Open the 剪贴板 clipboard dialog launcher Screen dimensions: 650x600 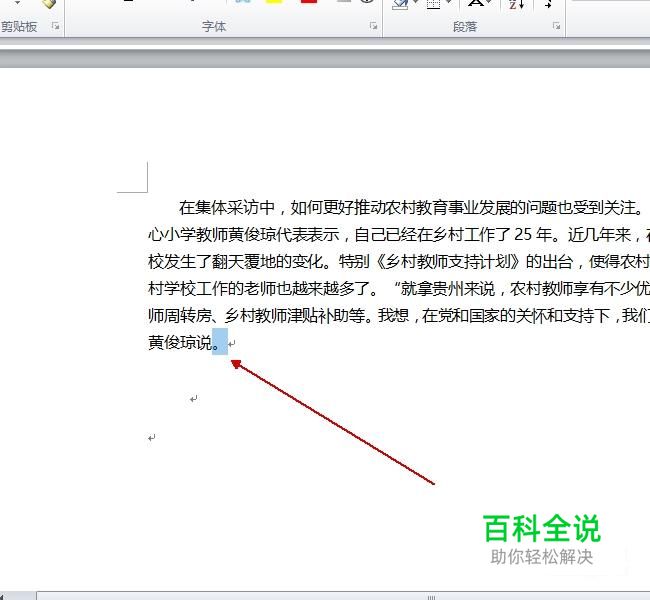click(55, 27)
